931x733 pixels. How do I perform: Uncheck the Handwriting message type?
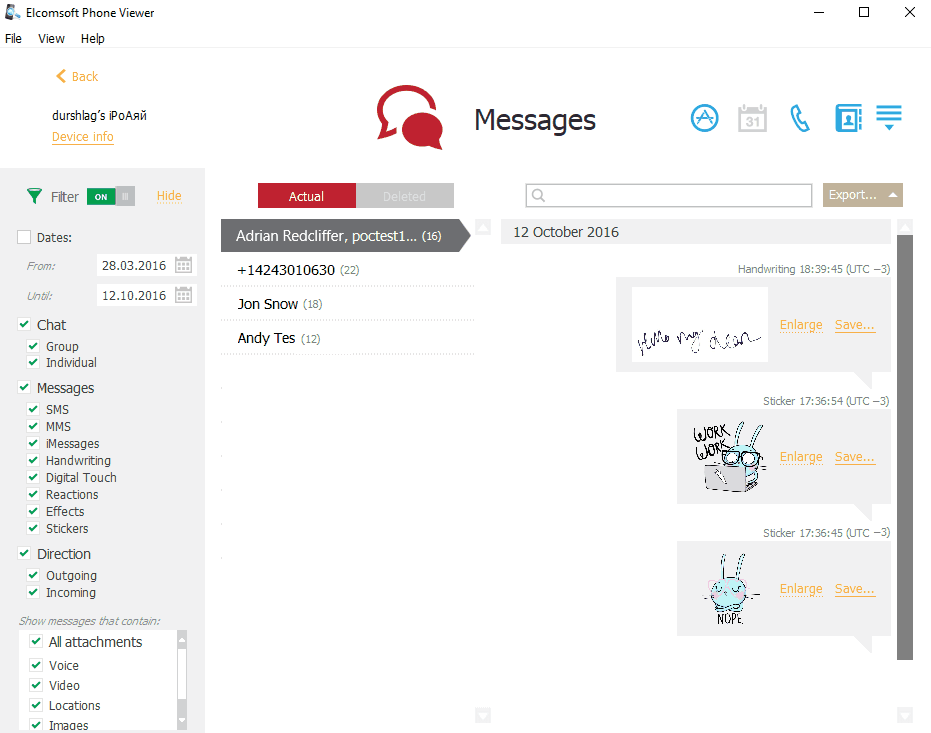coord(35,461)
